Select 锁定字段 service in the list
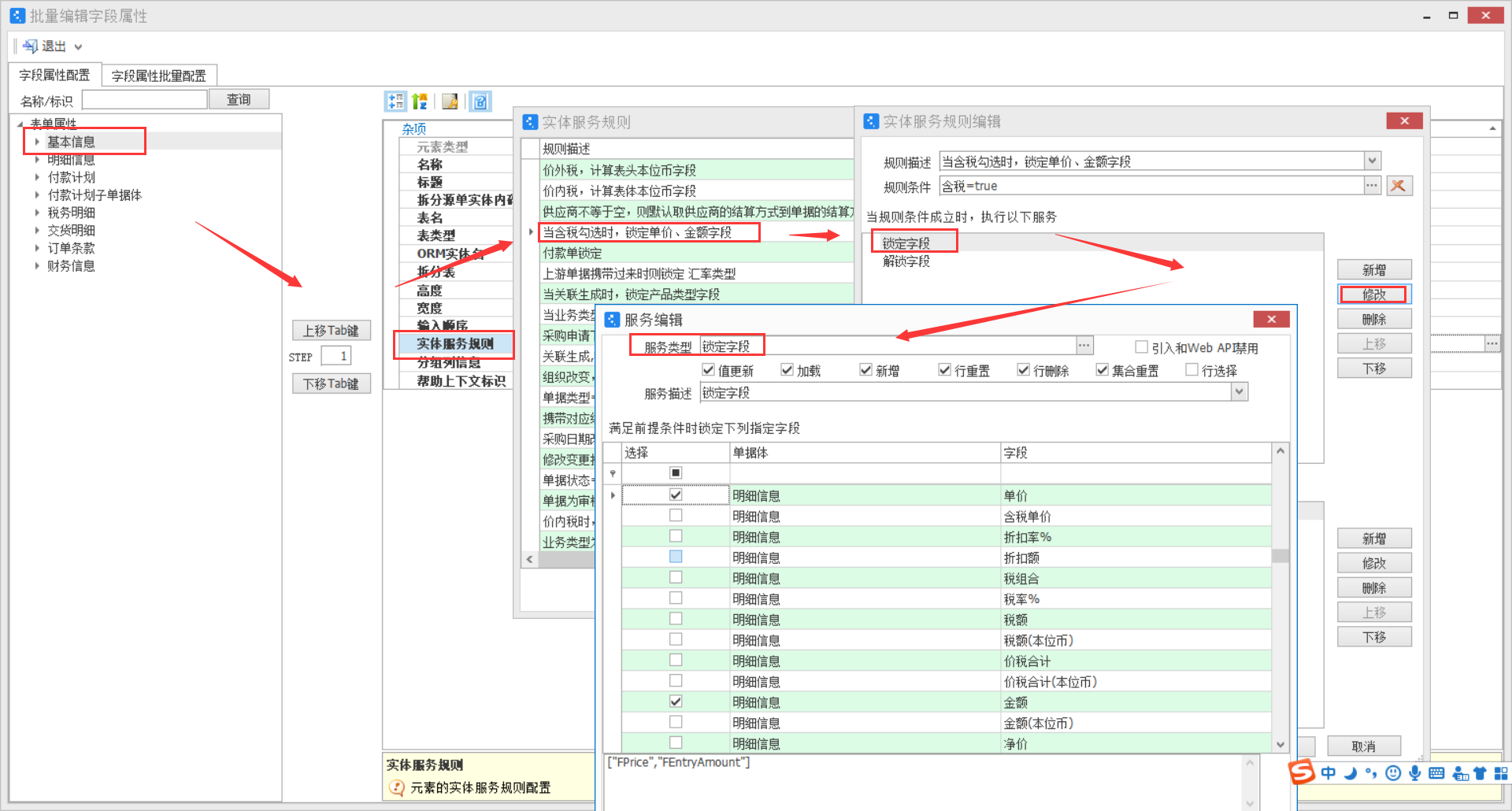Image resolution: width=1512 pixels, height=811 pixels. [906, 243]
